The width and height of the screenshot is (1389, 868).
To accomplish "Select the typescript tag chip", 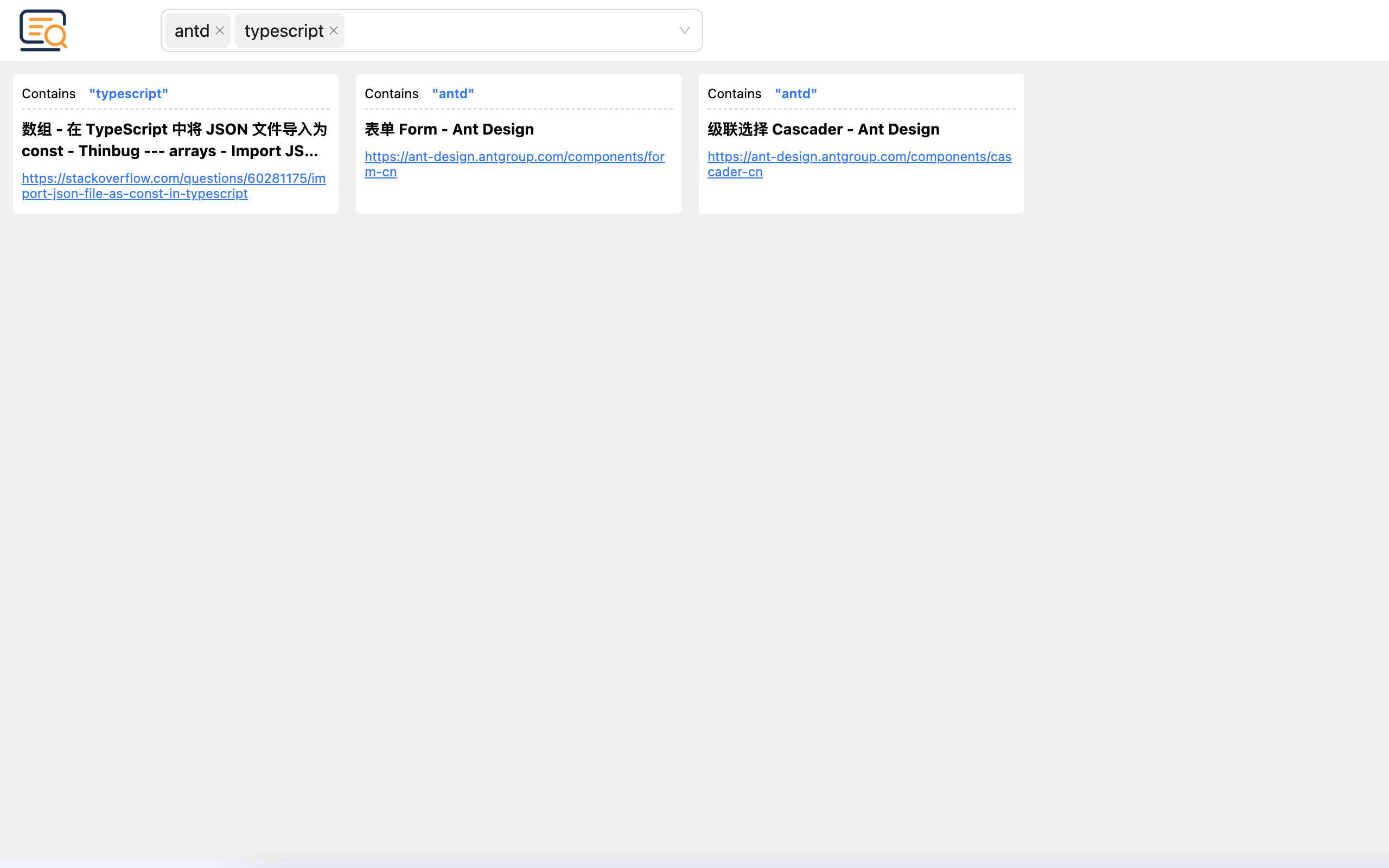I will pos(289,30).
